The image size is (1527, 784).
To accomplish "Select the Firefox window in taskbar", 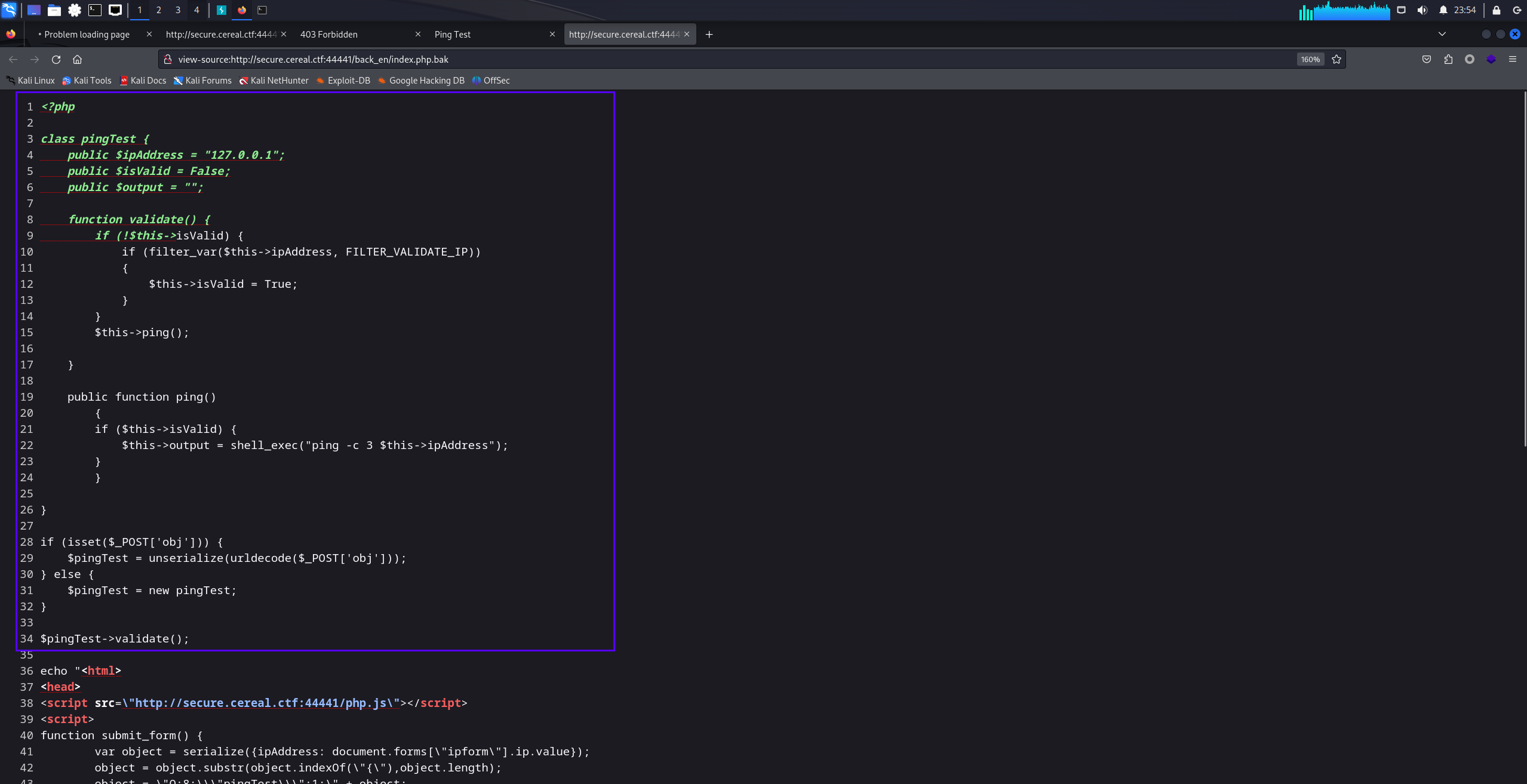I will pos(242,10).
